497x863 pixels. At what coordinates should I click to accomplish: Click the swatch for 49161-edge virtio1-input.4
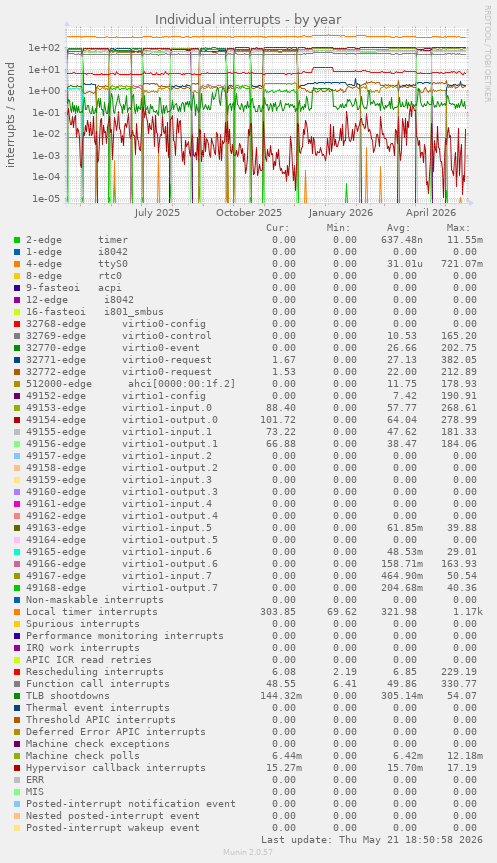pos(17,504)
